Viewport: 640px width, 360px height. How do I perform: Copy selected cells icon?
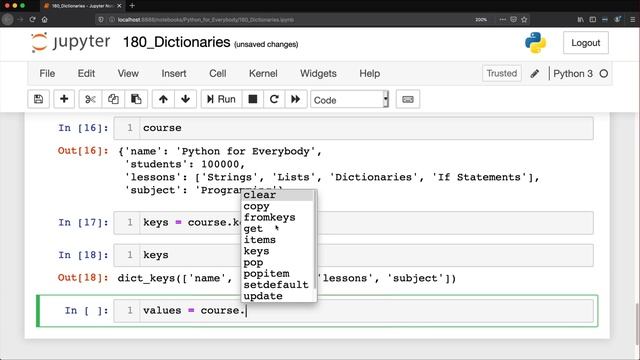(113, 99)
